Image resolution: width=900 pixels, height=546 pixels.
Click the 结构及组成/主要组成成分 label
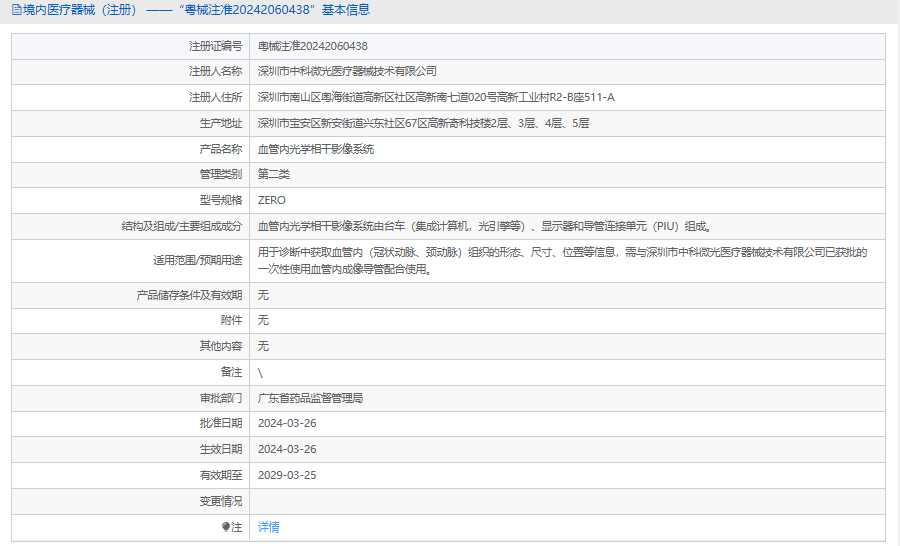coord(182,226)
